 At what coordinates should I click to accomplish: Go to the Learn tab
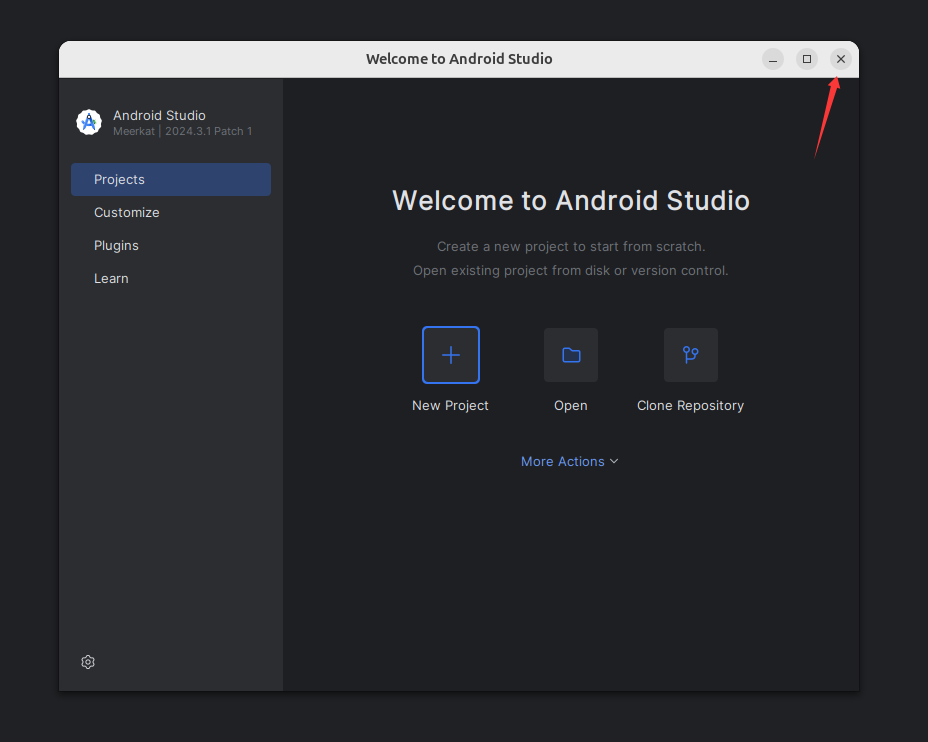(111, 279)
